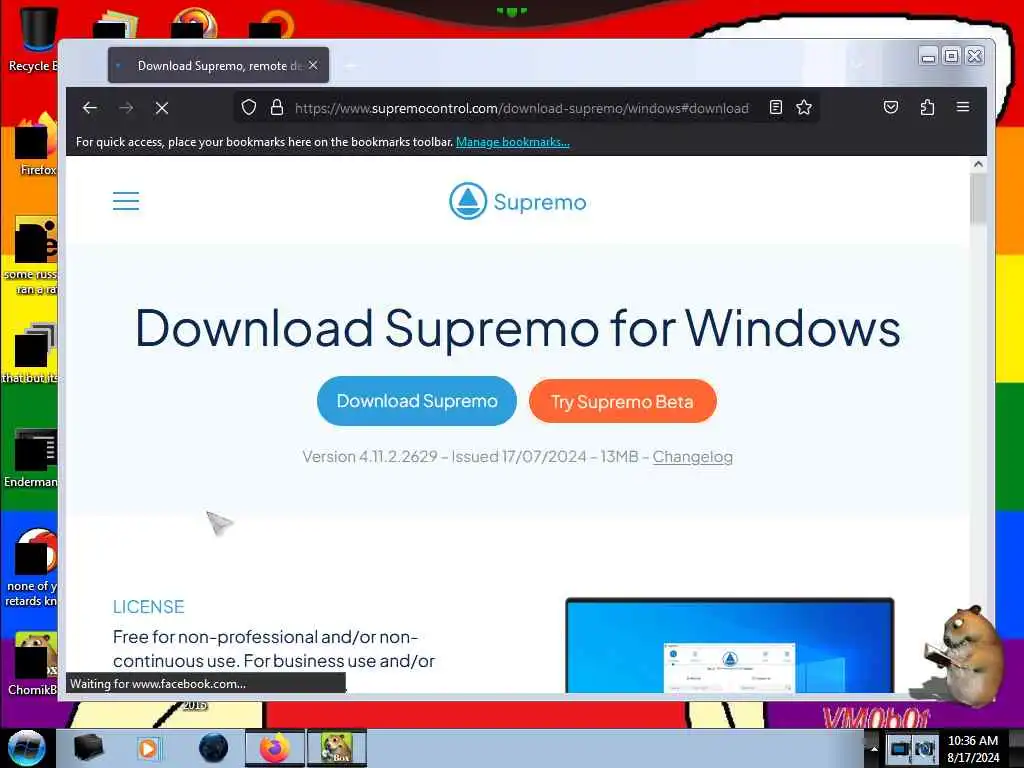Open the media player taskbar icon
The width and height of the screenshot is (1024, 768).
pyautogui.click(x=148, y=748)
